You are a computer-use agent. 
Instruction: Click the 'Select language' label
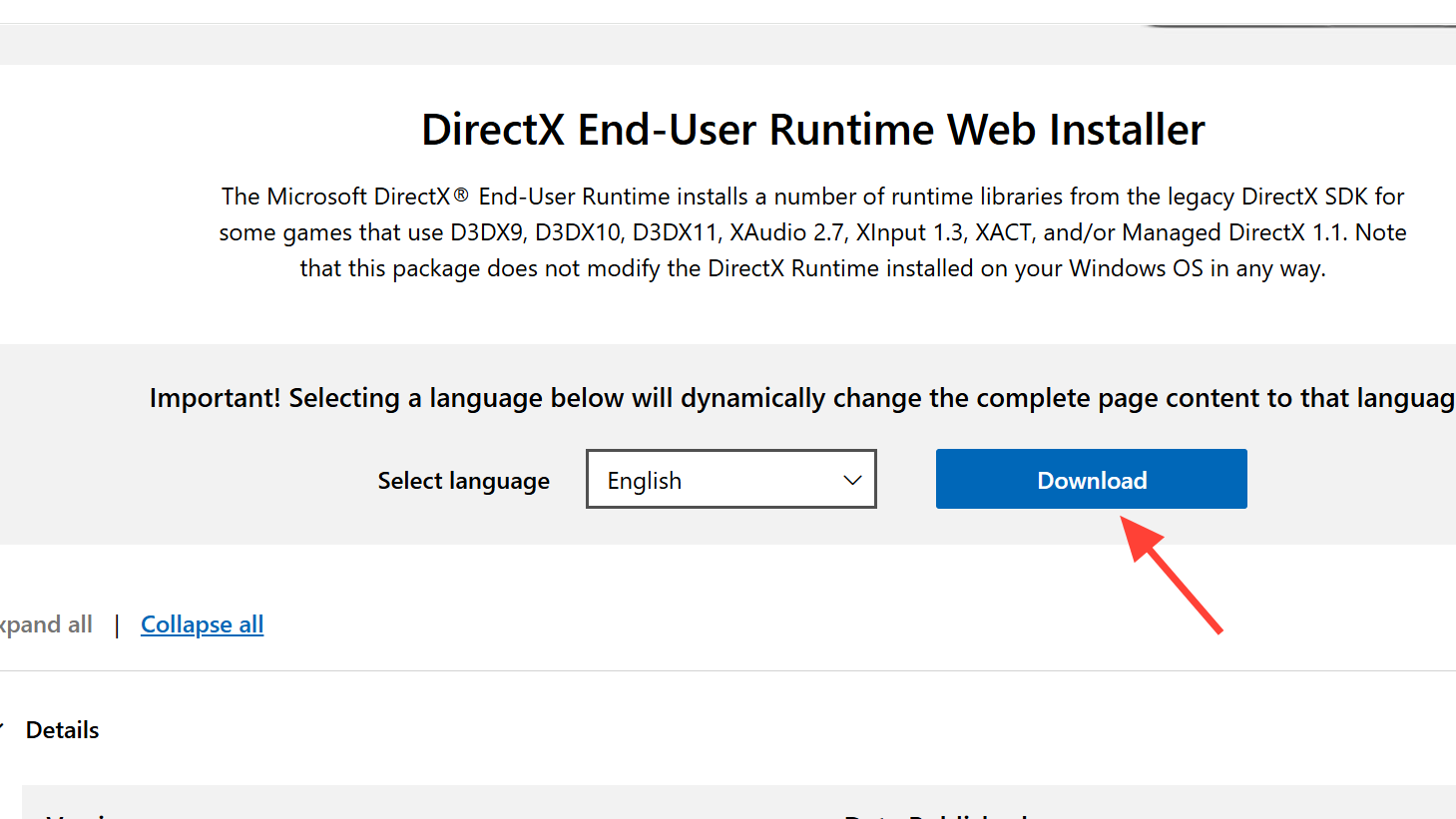[463, 481]
